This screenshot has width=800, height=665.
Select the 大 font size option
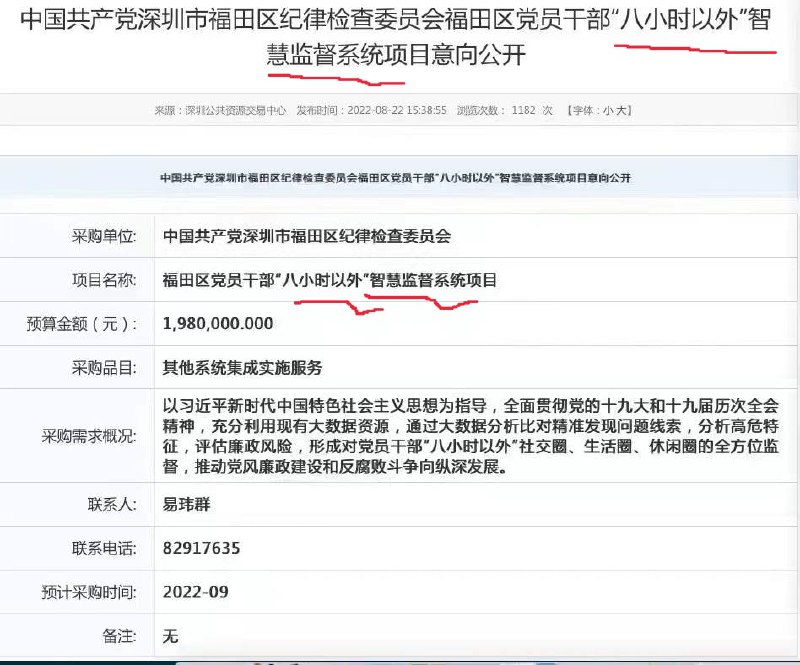pyautogui.click(x=623, y=110)
